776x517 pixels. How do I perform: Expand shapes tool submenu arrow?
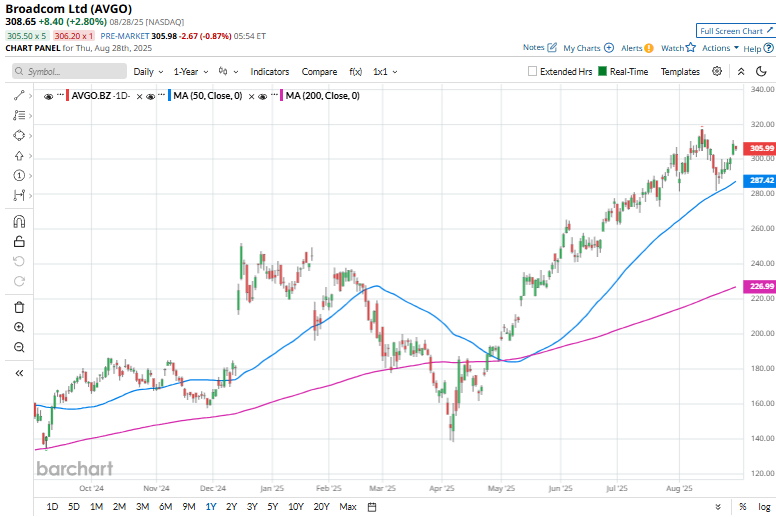(x=30, y=136)
